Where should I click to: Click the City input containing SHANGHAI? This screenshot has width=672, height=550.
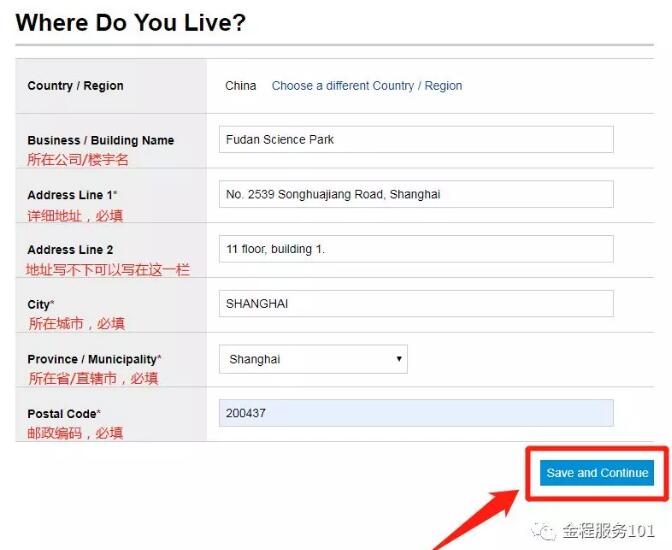point(416,303)
